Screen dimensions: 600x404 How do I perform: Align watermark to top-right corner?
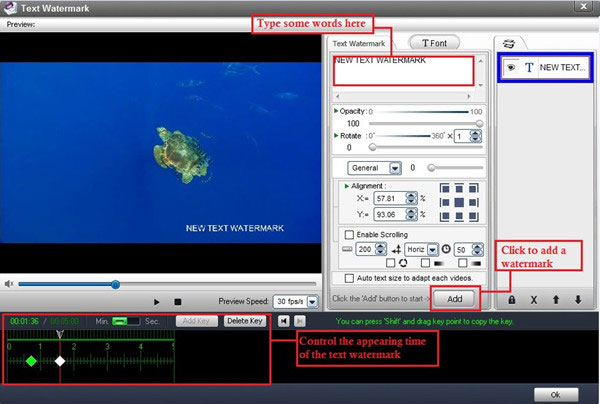point(474,188)
